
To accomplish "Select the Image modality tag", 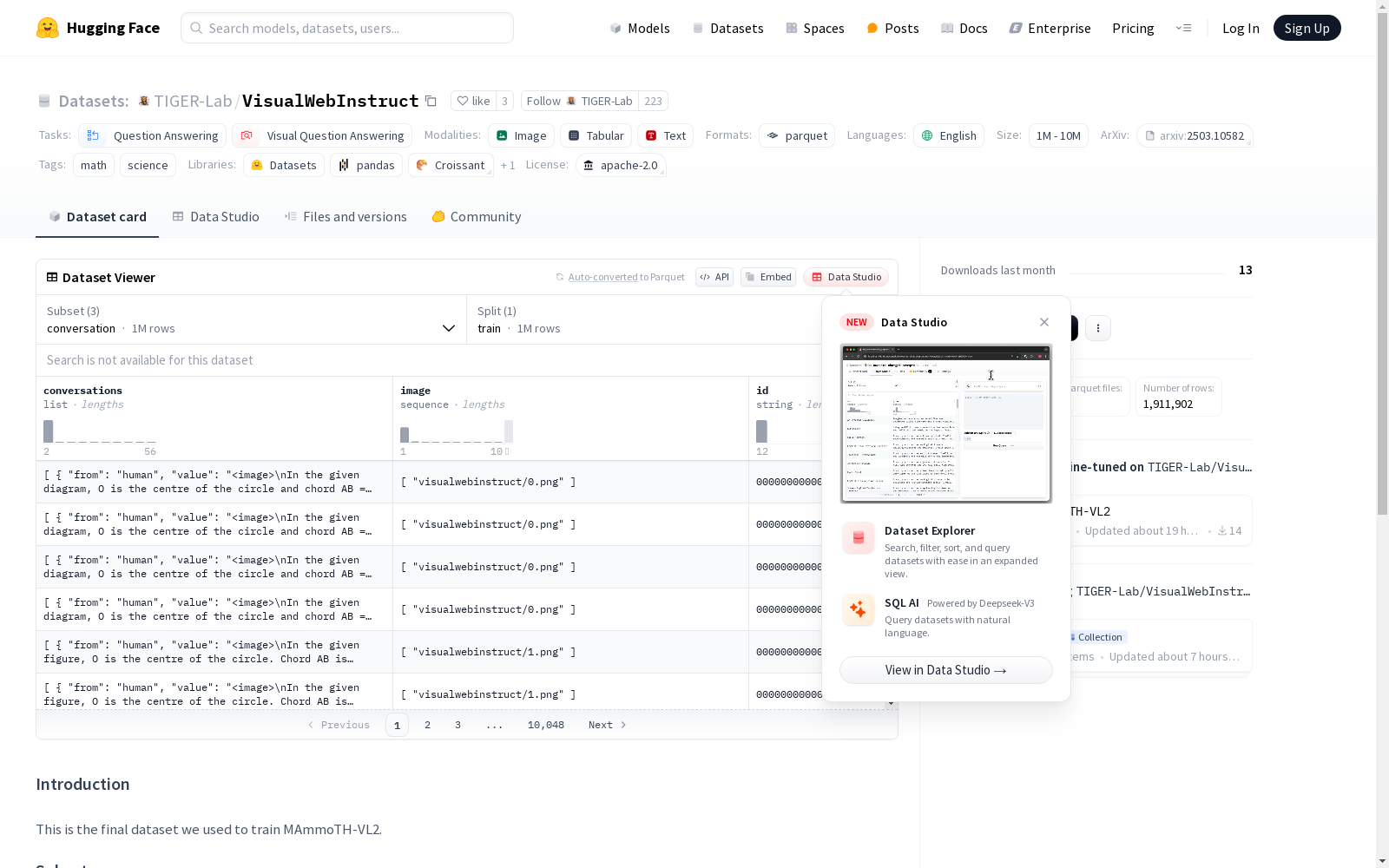I will pyautogui.click(x=522, y=135).
